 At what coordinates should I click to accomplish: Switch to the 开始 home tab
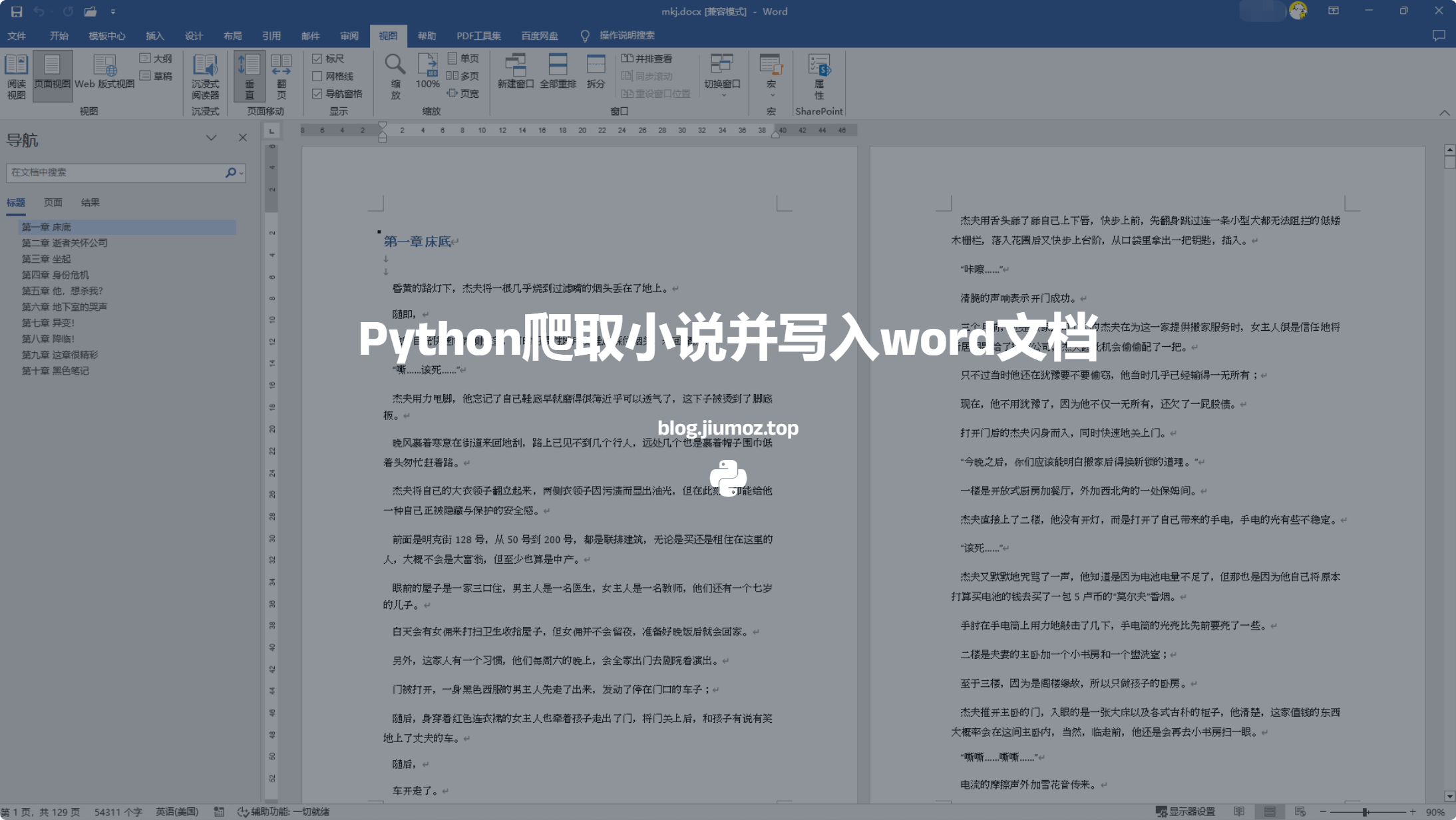tap(59, 36)
